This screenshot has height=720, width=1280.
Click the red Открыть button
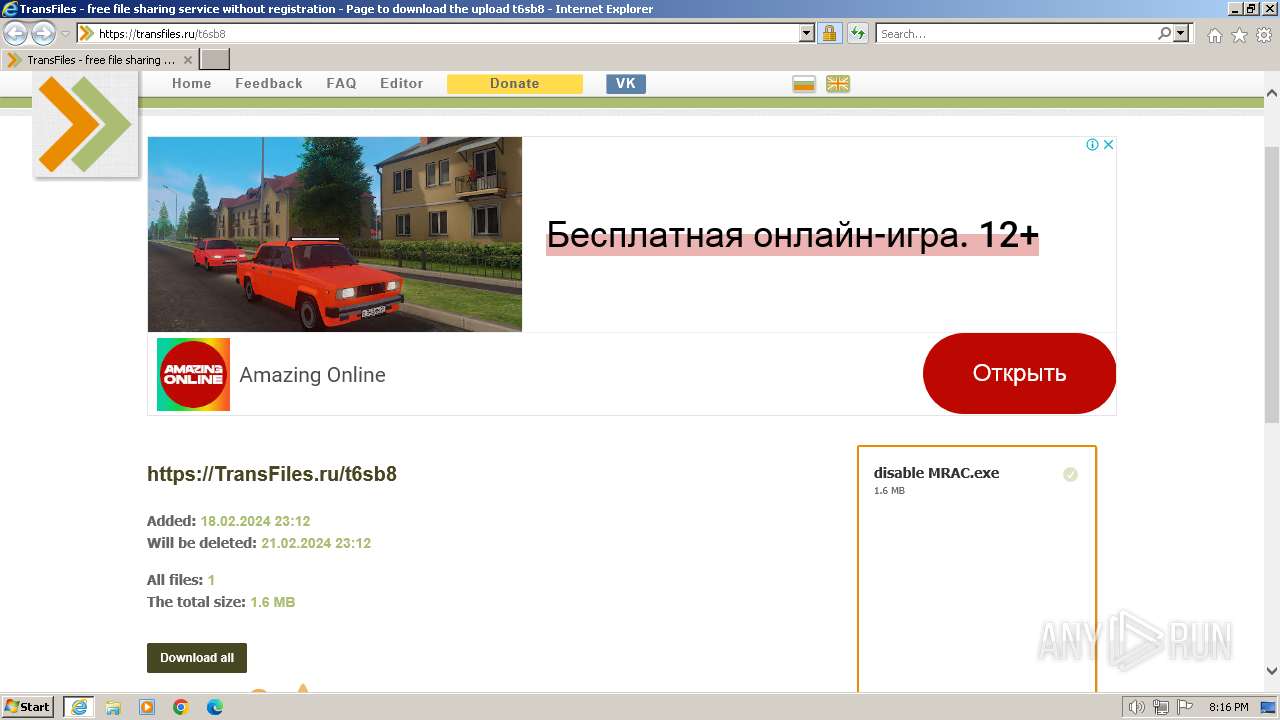click(x=1019, y=373)
